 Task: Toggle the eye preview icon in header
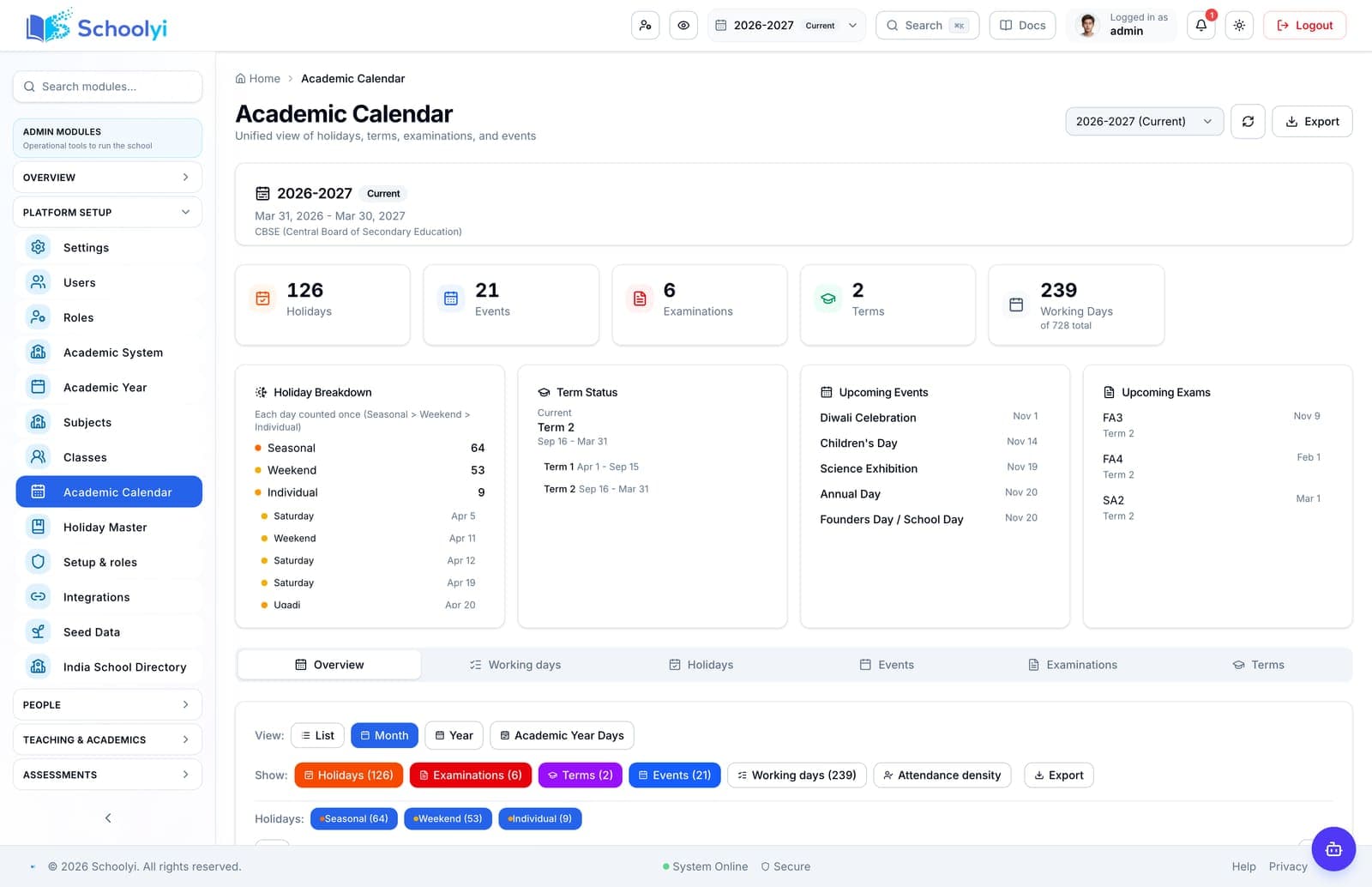[683, 26]
